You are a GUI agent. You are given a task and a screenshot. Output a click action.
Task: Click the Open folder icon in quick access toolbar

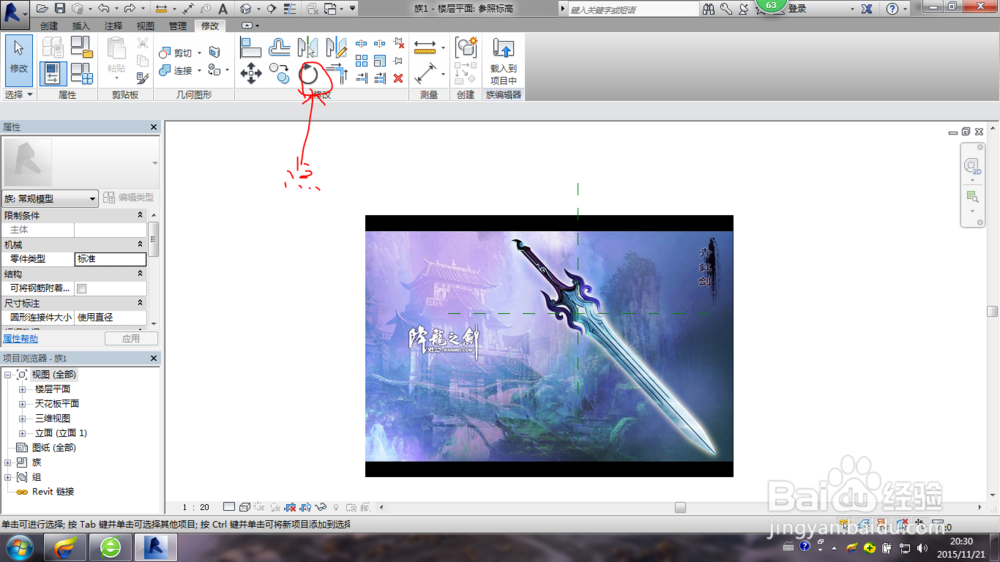42,8
